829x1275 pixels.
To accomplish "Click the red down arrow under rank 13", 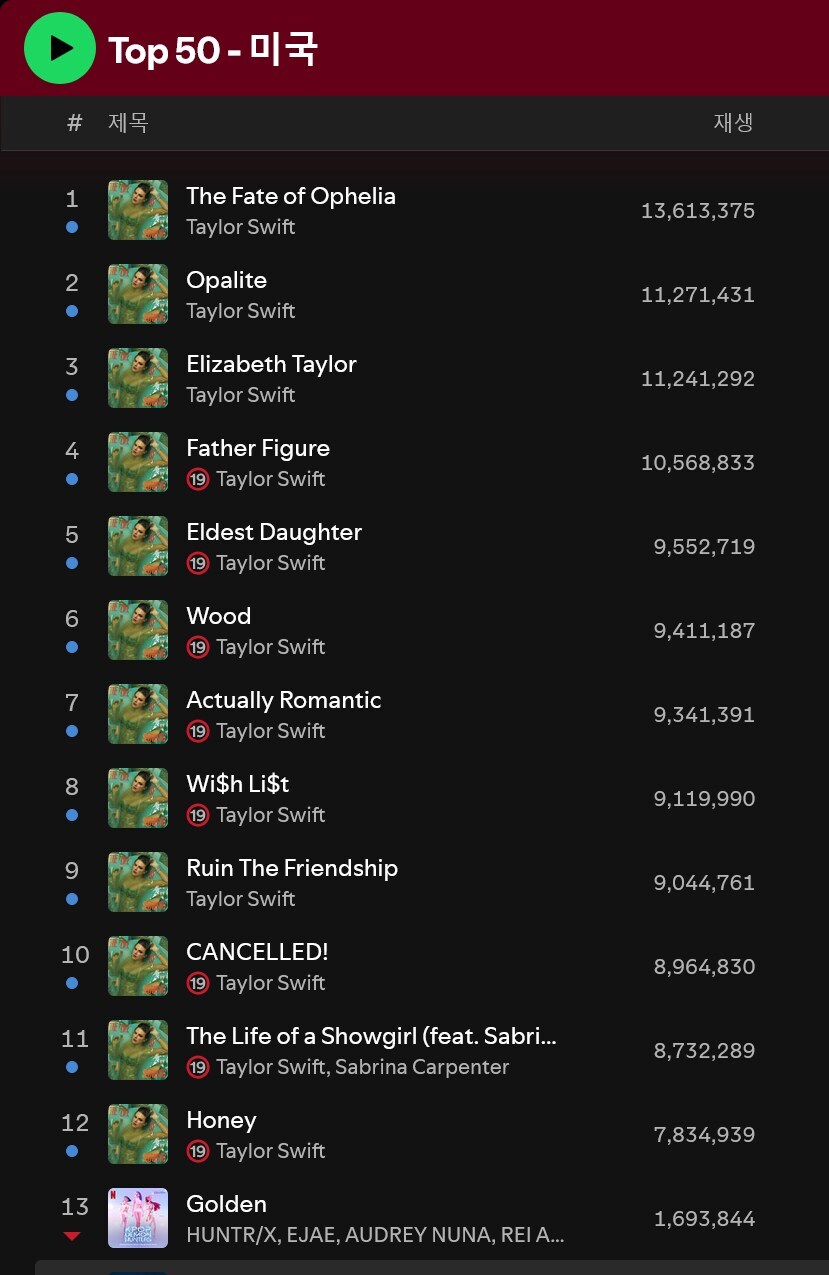I will click(72, 1237).
